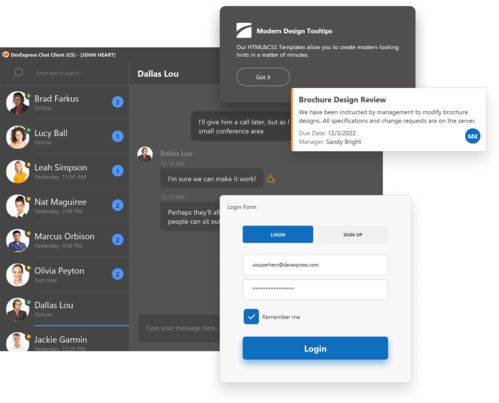Click the Due Date 12/3/2022 text
499x403 pixels.
coord(327,133)
